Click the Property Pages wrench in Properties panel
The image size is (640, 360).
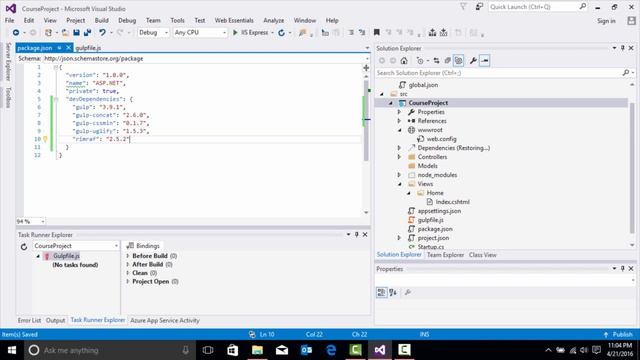[x=408, y=292]
